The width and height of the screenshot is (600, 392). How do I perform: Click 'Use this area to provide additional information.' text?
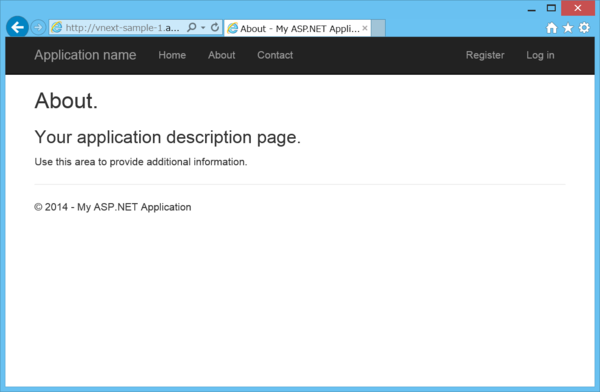tap(141, 162)
